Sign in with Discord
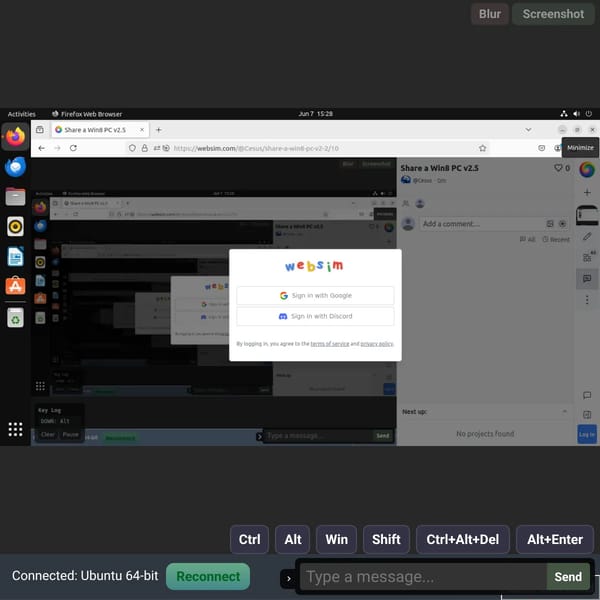This screenshot has width=600, height=600. coord(315,316)
